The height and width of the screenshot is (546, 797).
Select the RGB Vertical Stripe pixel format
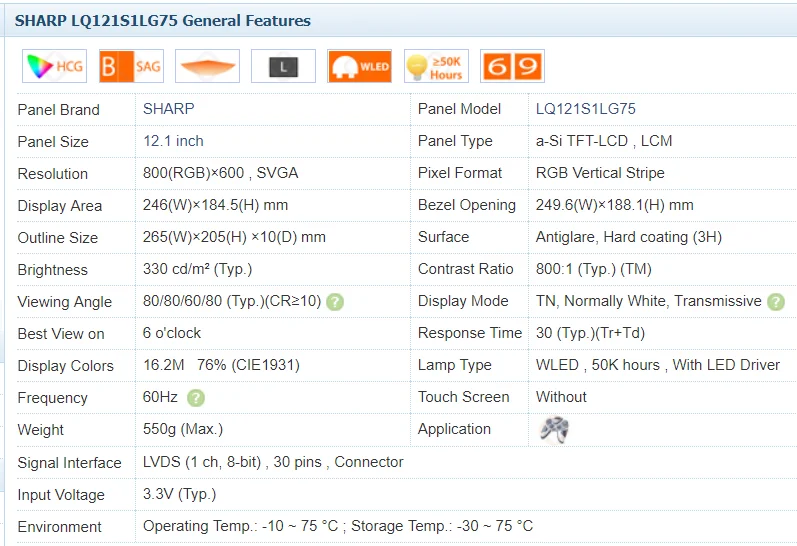tap(600, 173)
